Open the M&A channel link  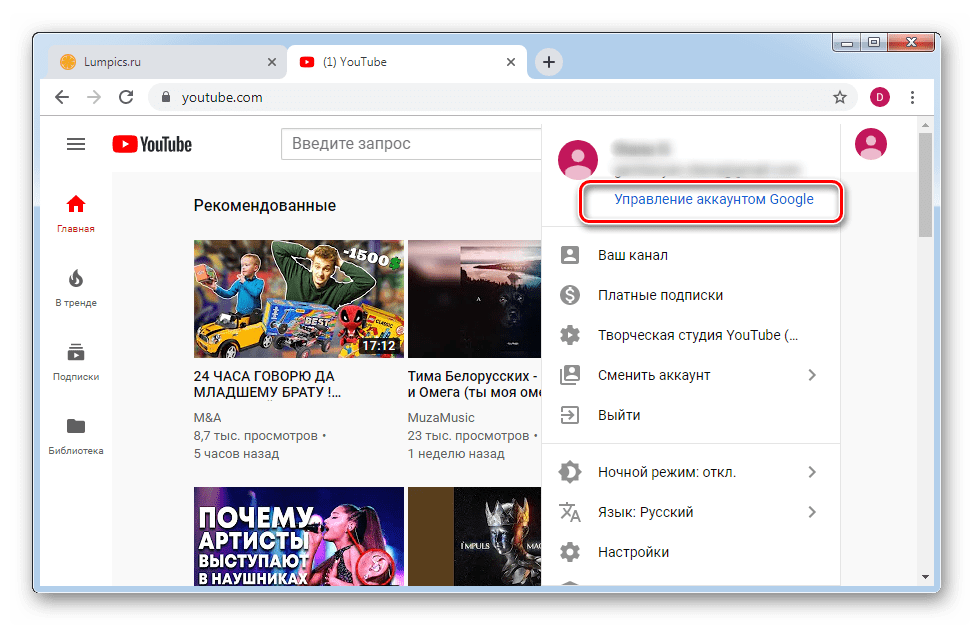(207, 418)
